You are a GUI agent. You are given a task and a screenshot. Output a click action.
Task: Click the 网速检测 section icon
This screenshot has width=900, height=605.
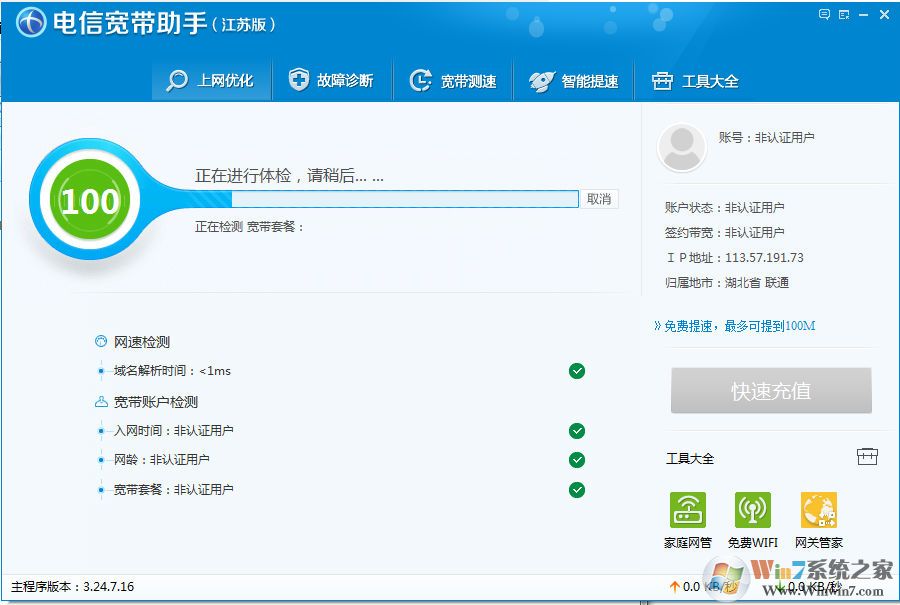click(102, 341)
